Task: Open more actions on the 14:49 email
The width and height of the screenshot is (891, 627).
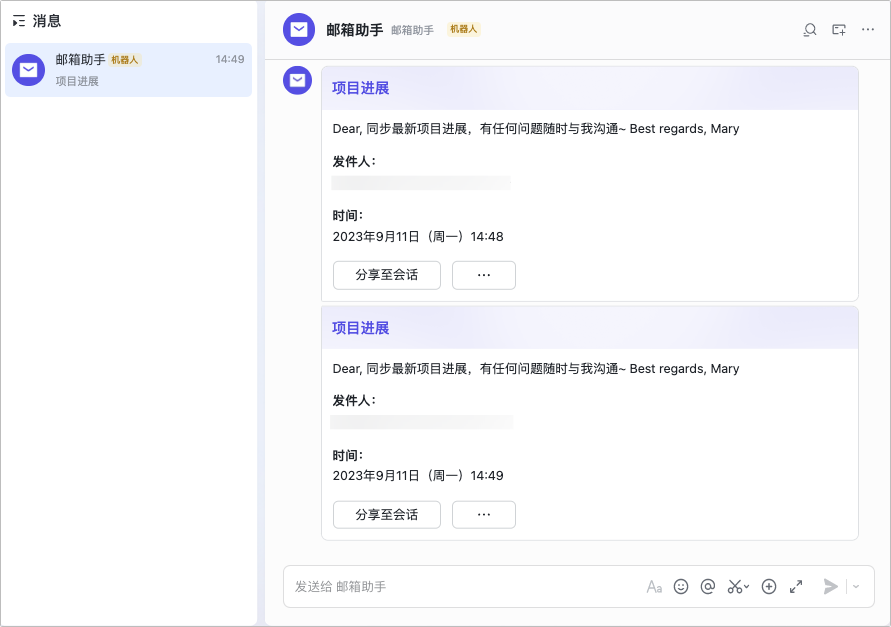Action: coord(484,515)
